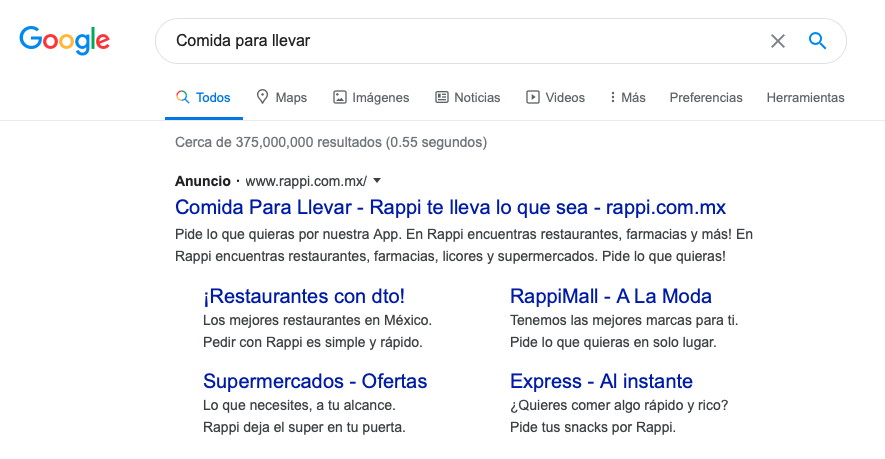Click the Noticias newspaper icon
The height and width of the screenshot is (459, 885).
coord(441,97)
